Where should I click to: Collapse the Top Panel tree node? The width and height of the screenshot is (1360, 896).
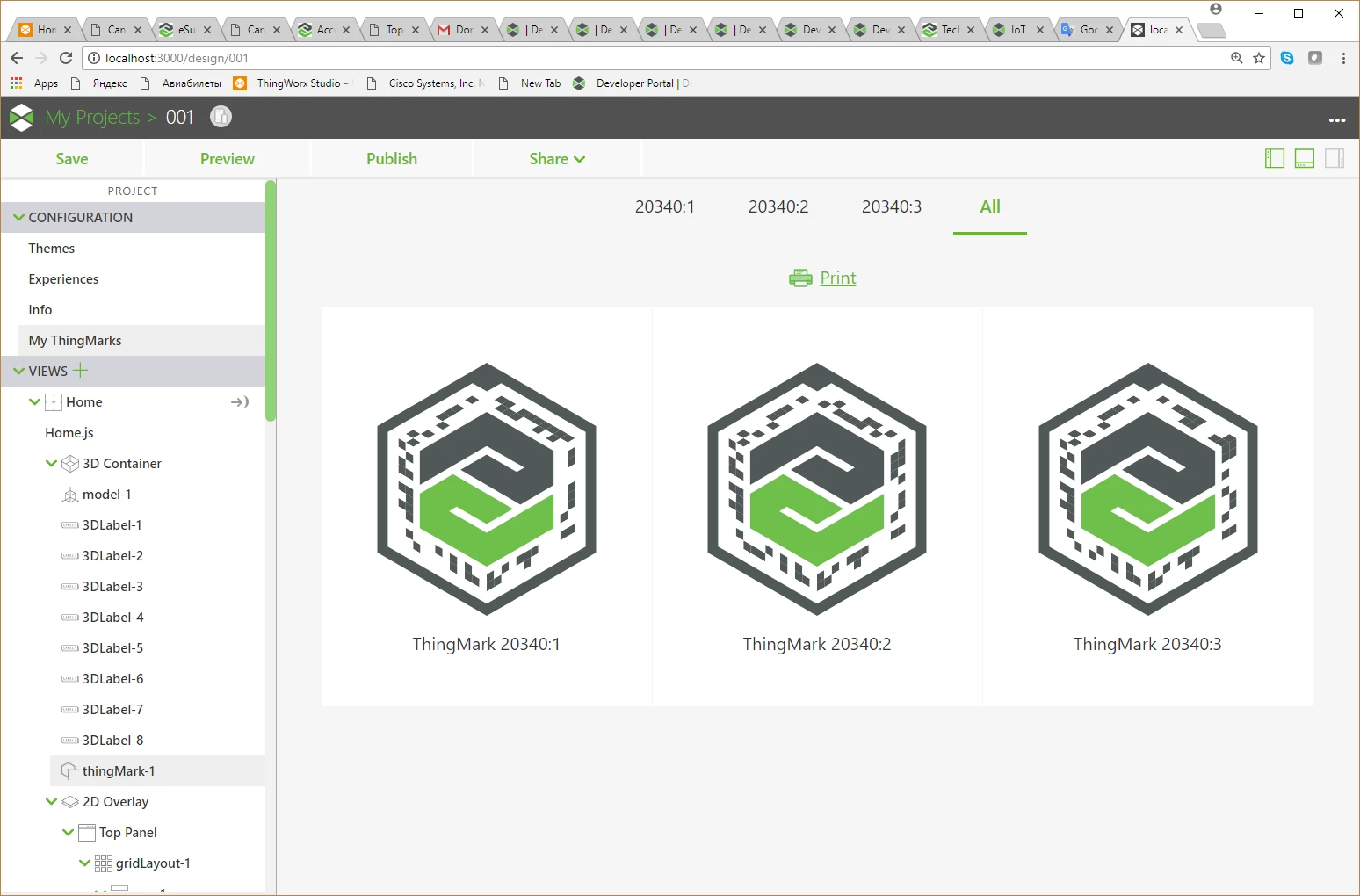68,833
